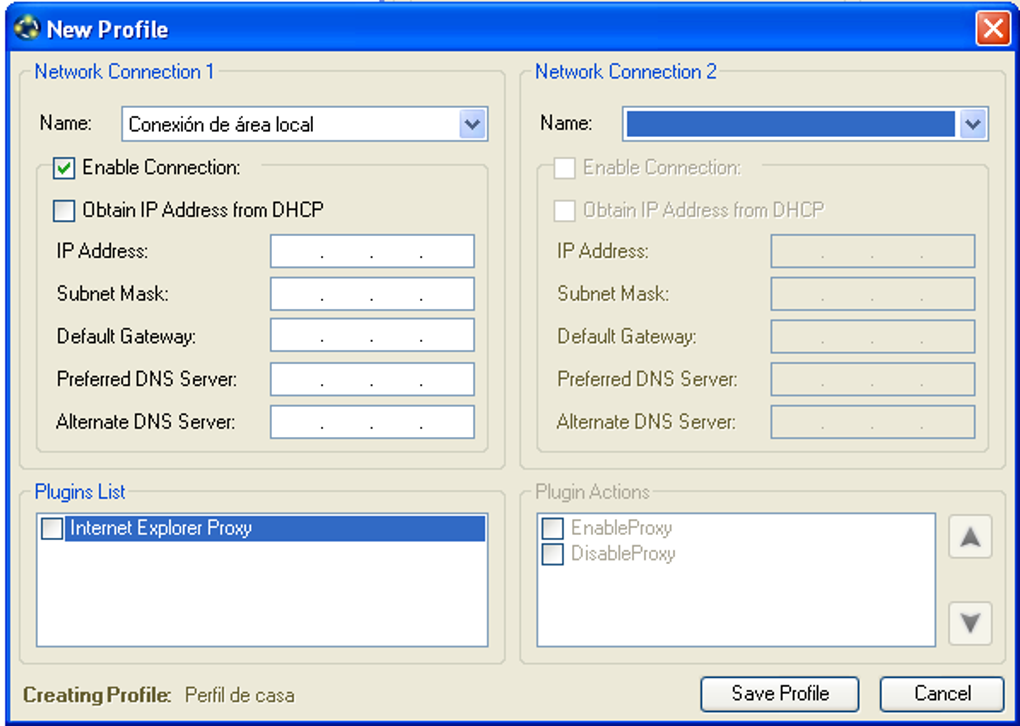Screen dimensions: 1020x726
Task: Click inside the Preferred DNS Server field
Action: coord(371,378)
